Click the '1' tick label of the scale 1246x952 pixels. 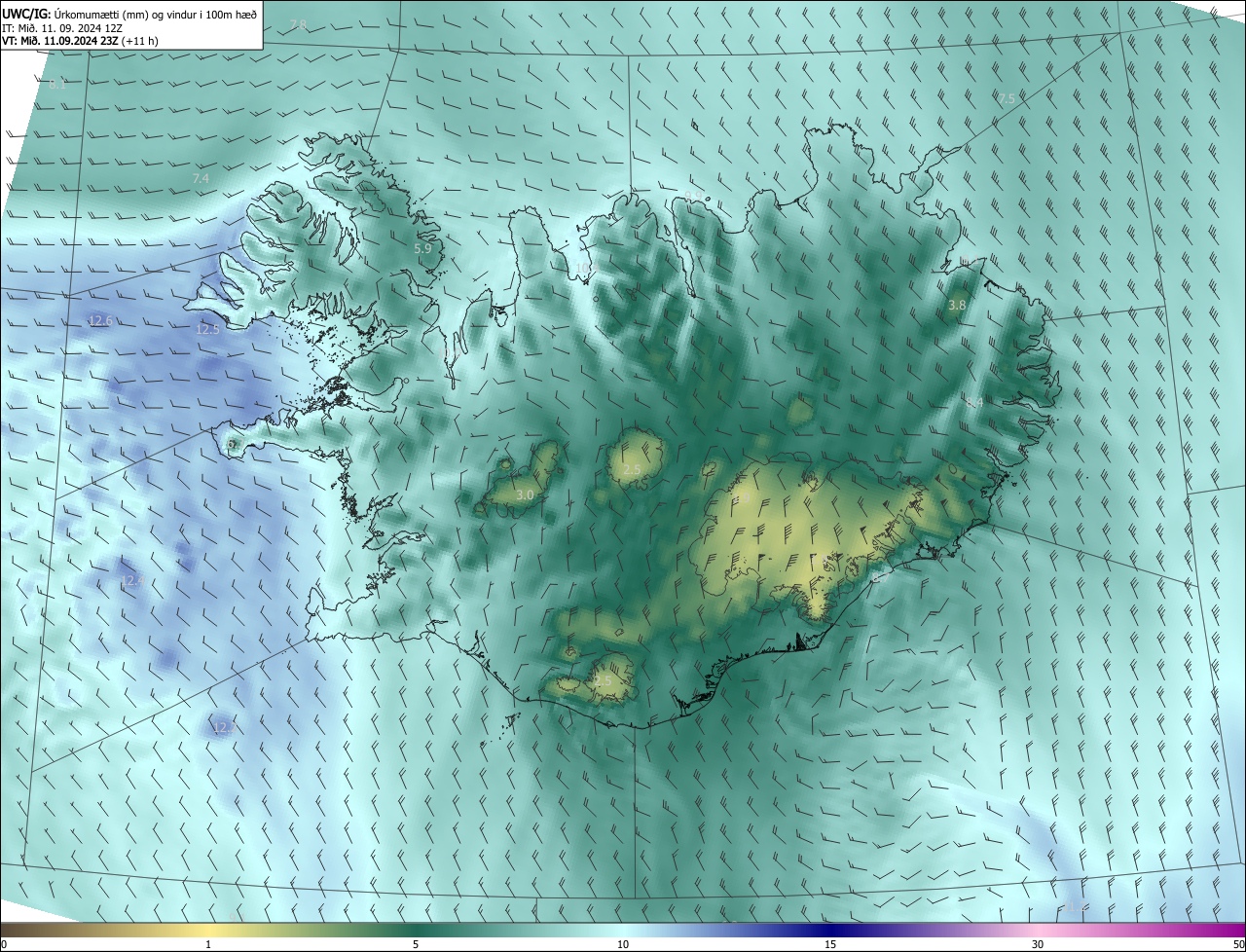209,945
